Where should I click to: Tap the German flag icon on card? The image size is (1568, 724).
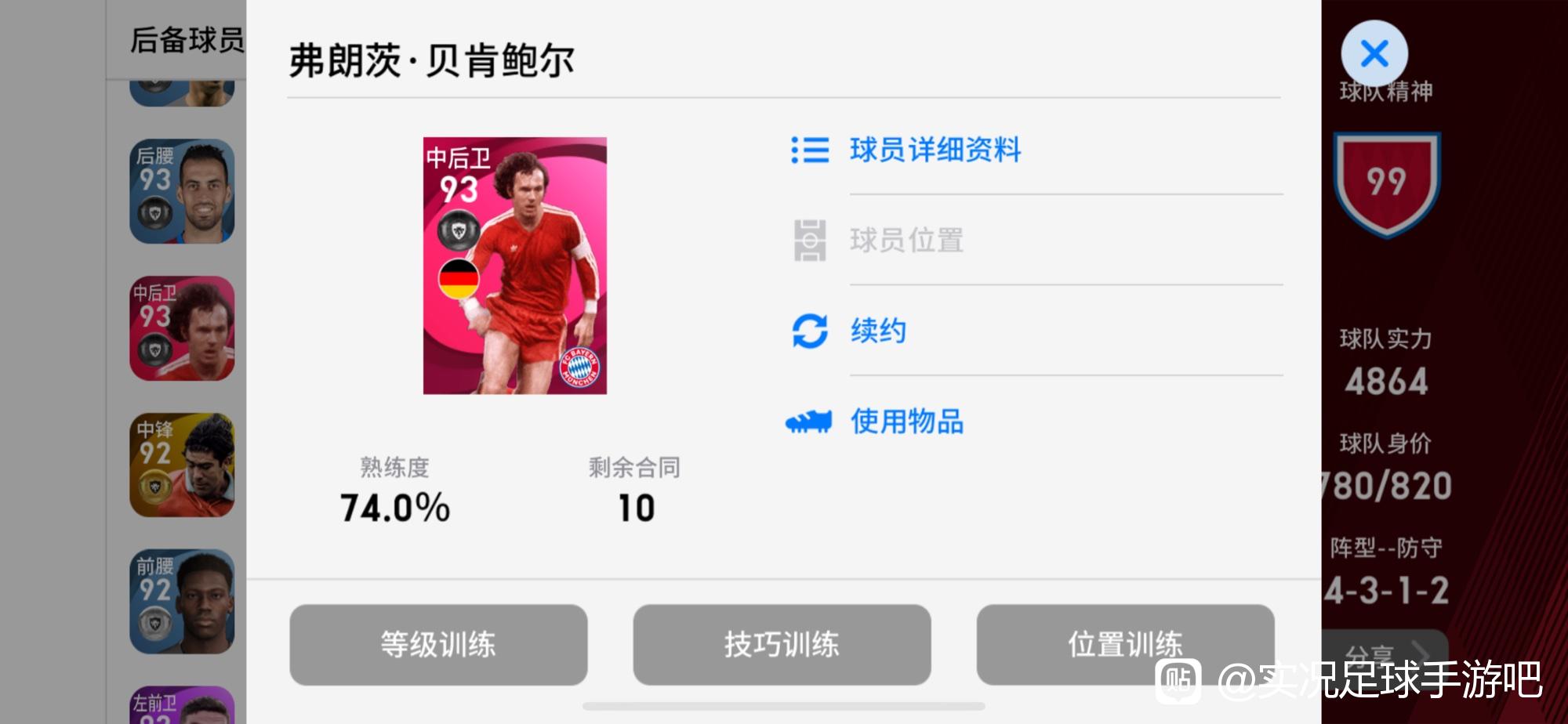(x=459, y=279)
